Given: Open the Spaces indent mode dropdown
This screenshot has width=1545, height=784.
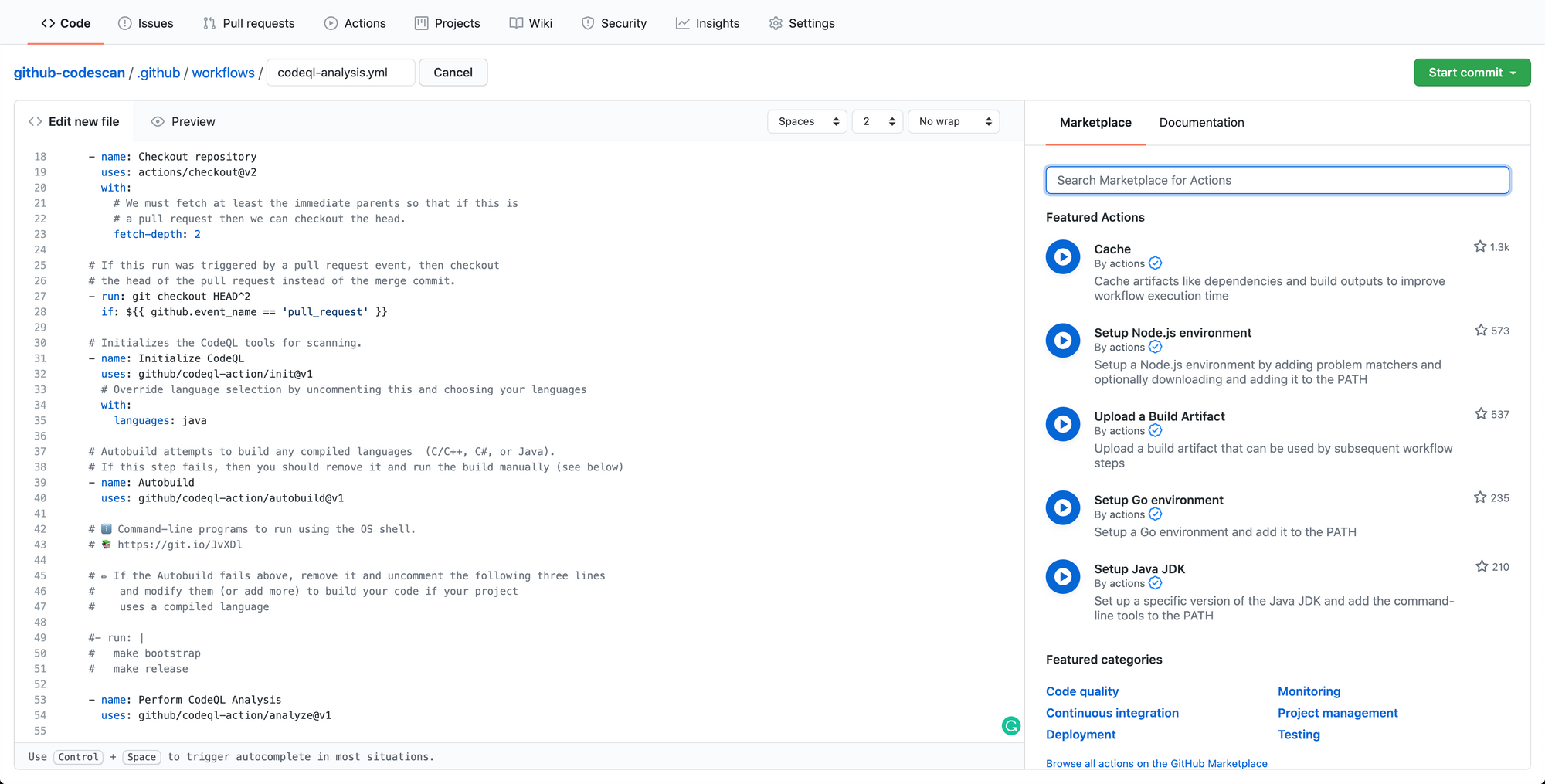Looking at the screenshot, I should pyautogui.click(x=807, y=121).
